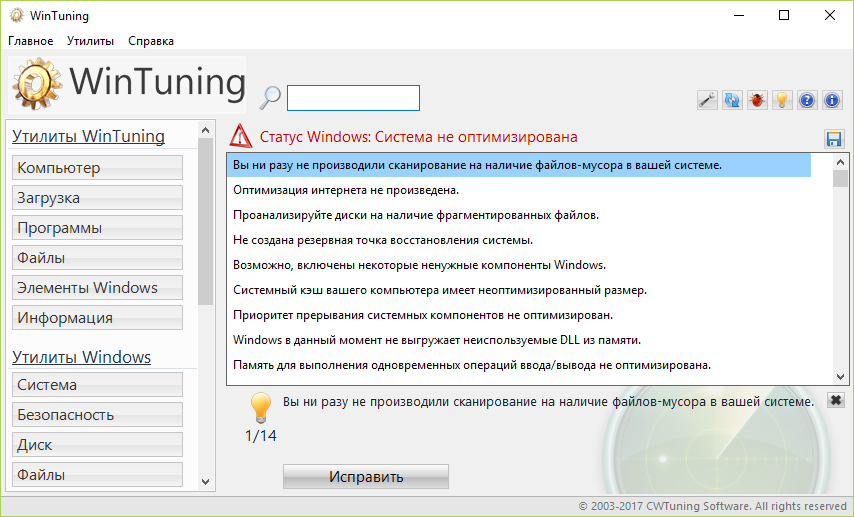Viewport: 854px width, 517px height.
Task: Open the Элементы Windows section
Action: (x=97, y=288)
